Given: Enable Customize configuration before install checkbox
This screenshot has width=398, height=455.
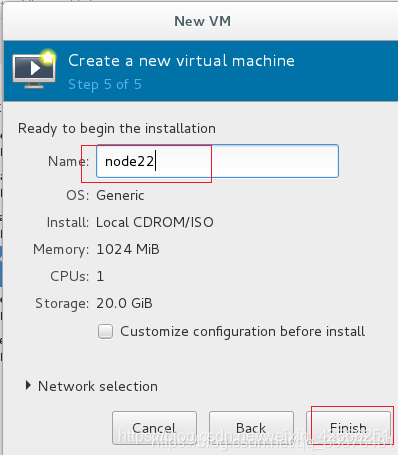Looking at the screenshot, I should 105,332.
